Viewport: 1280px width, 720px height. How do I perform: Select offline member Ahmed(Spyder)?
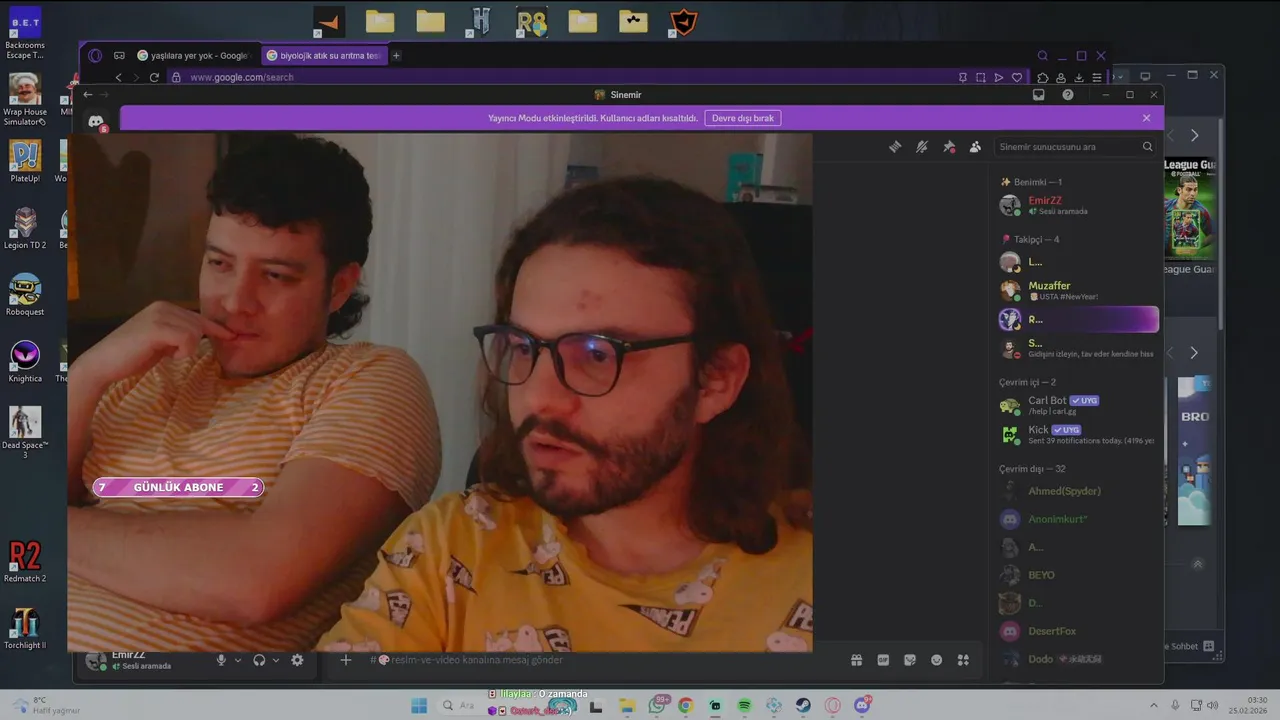(1078, 491)
